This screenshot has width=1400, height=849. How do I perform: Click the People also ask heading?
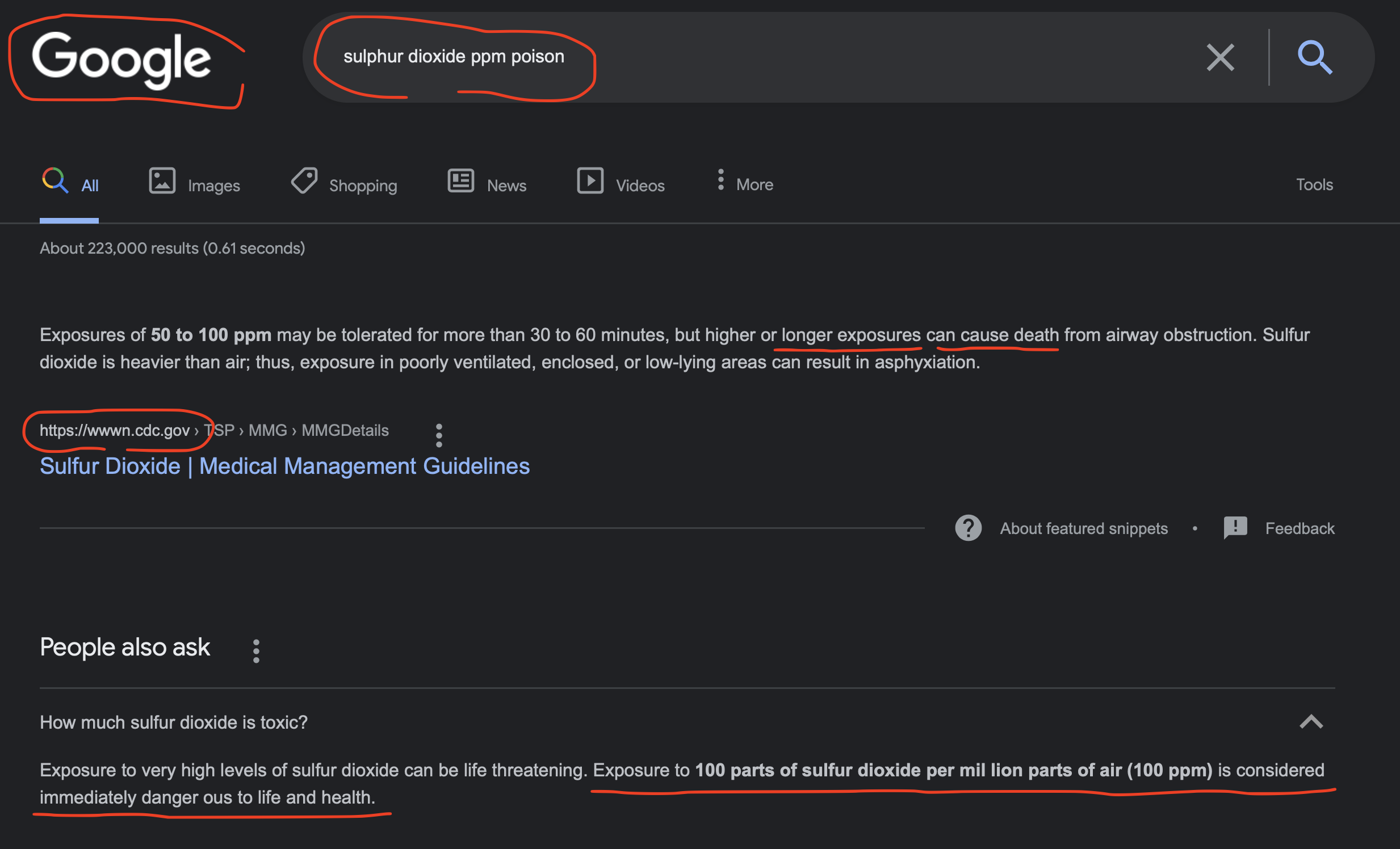[125, 647]
